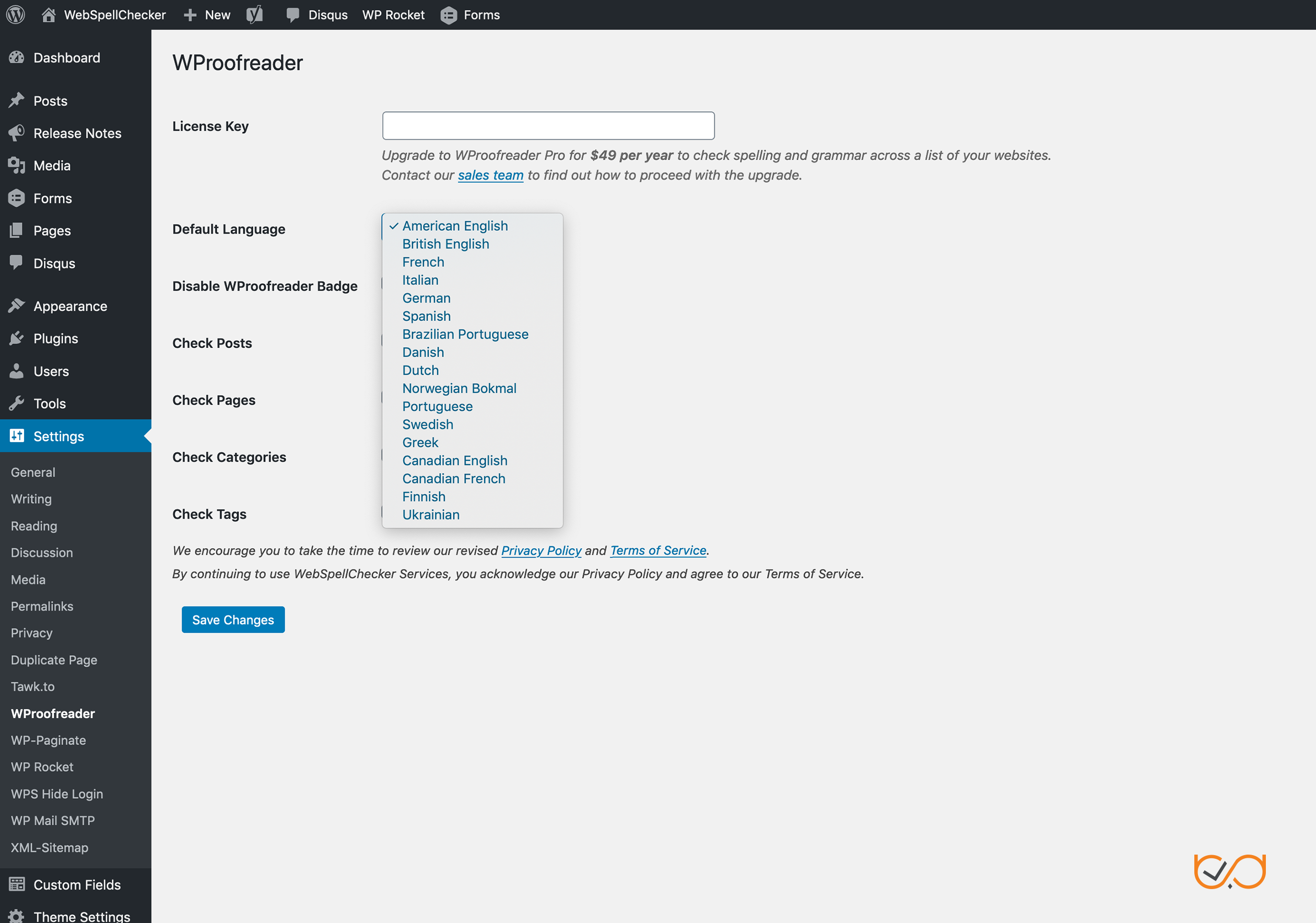The height and width of the screenshot is (923, 1316).
Task: Open the Privacy settings submenu link
Action: click(x=31, y=633)
